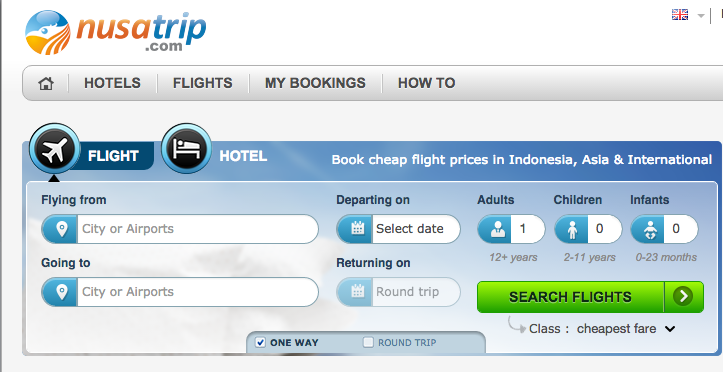Open the Children count selector
Screen dimensions: 723x372
tap(588, 229)
